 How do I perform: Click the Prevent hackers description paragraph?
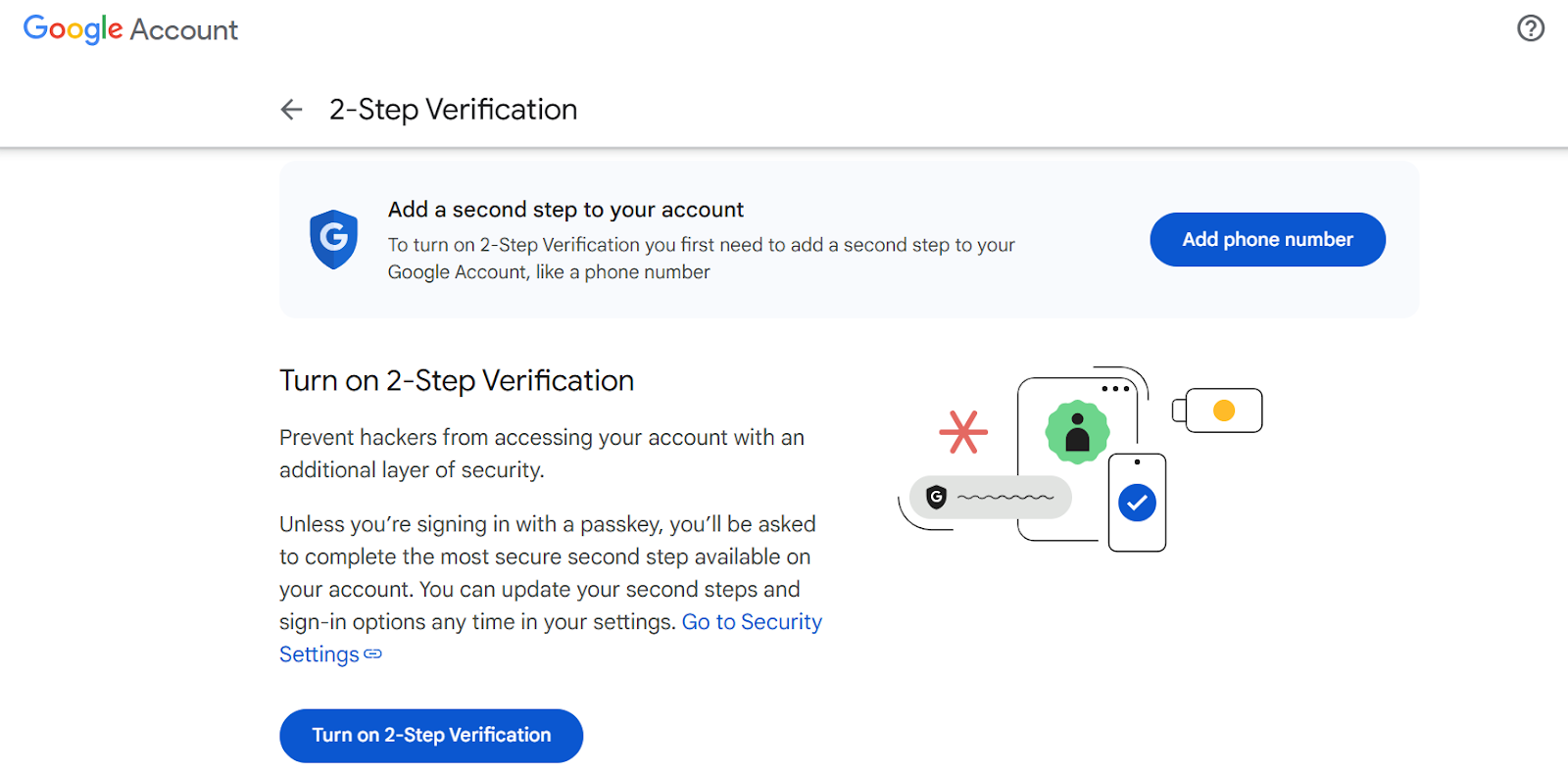[x=542, y=454]
